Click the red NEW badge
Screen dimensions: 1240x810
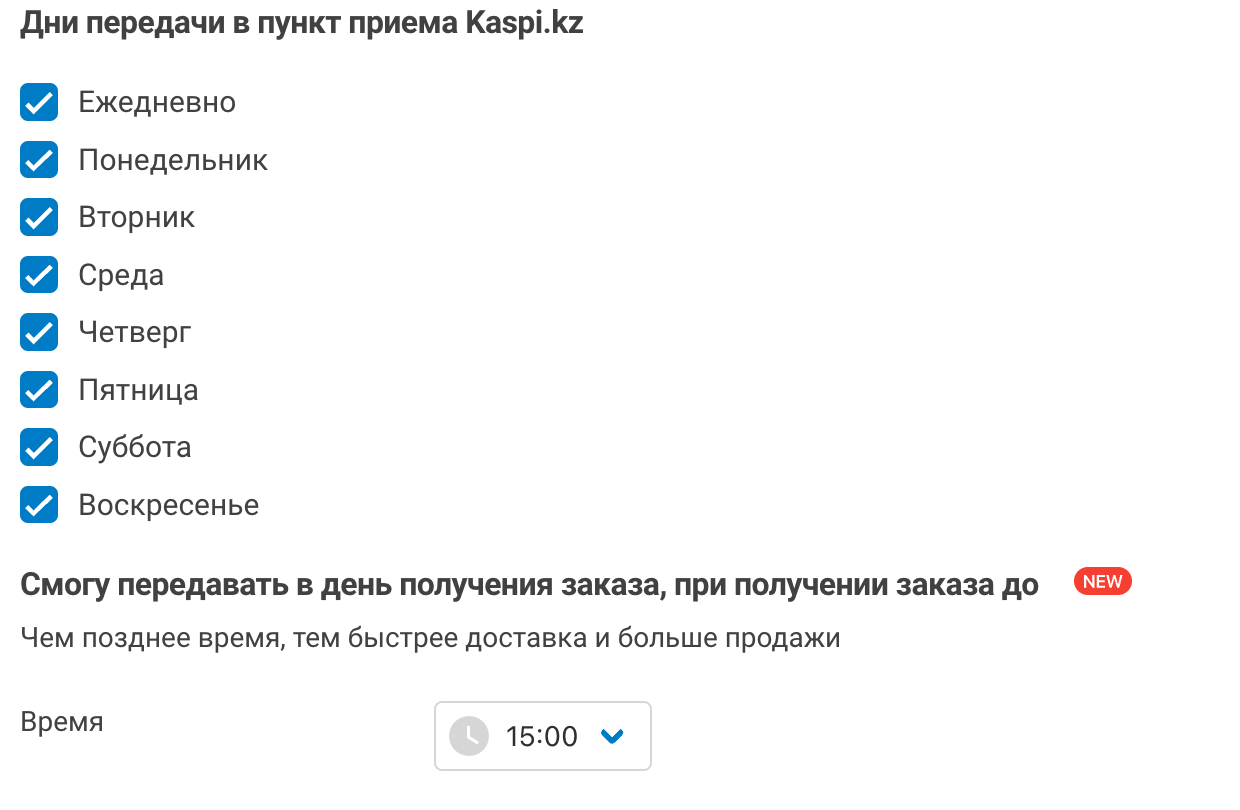1103,582
